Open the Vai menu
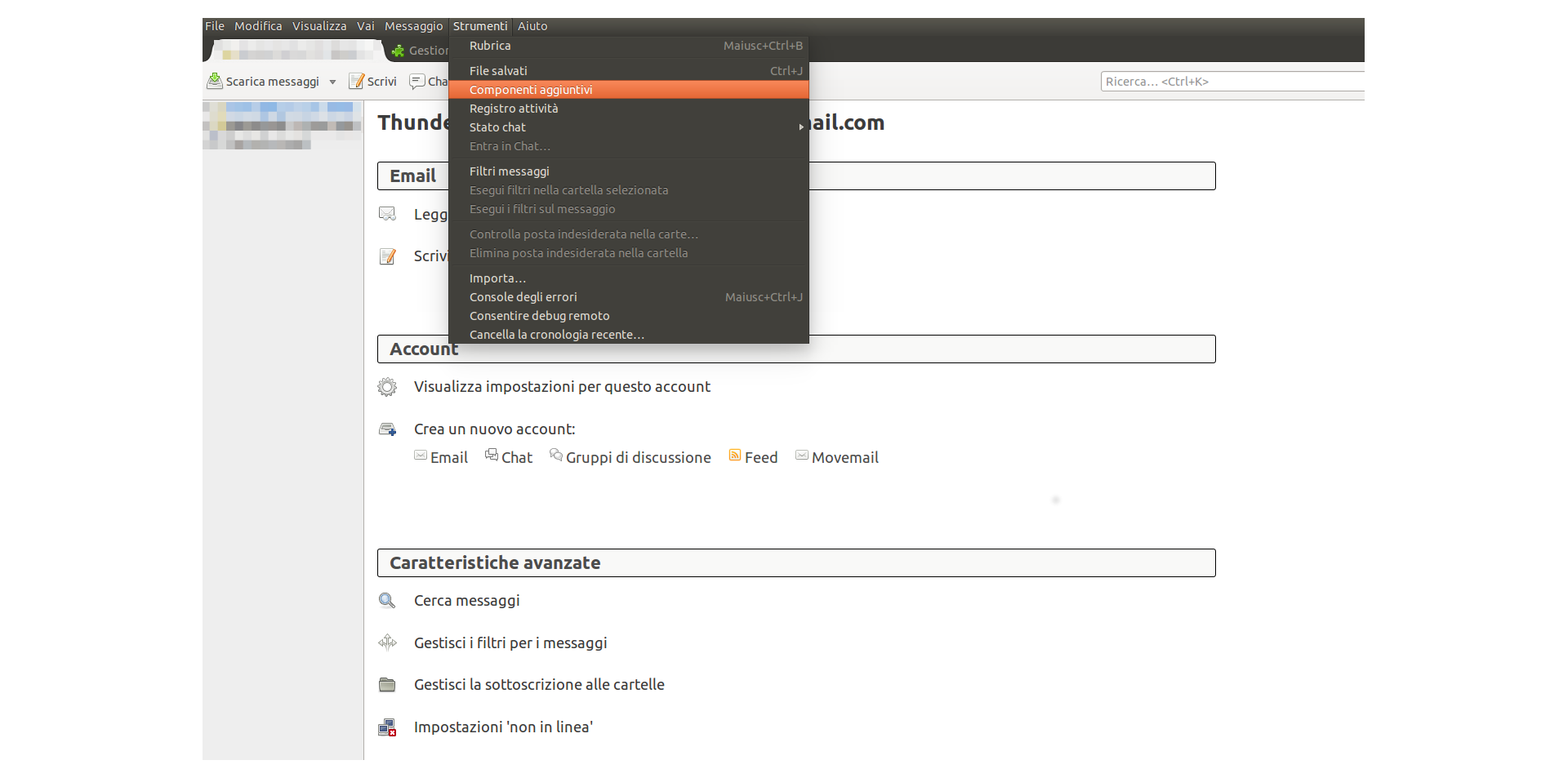 [366, 26]
